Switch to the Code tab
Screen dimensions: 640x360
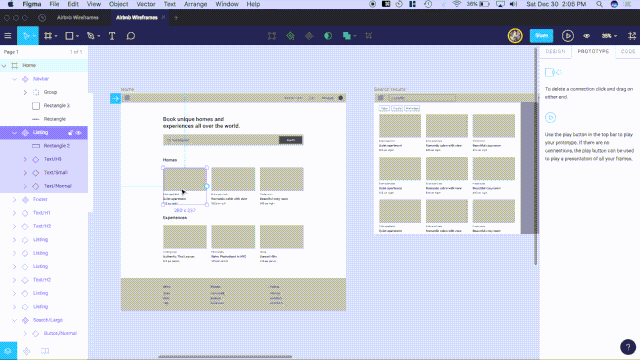click(x=628, y=51)
